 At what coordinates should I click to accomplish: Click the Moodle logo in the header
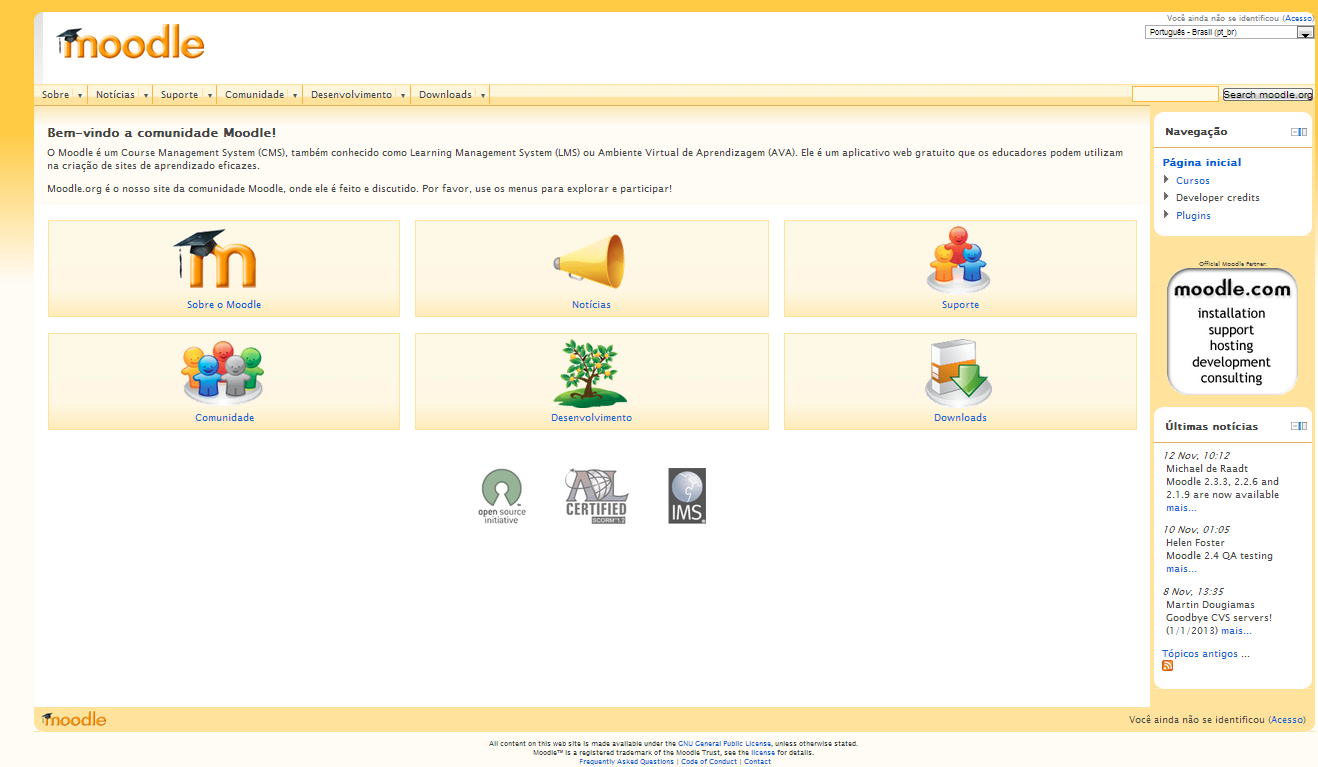(130, 43)
